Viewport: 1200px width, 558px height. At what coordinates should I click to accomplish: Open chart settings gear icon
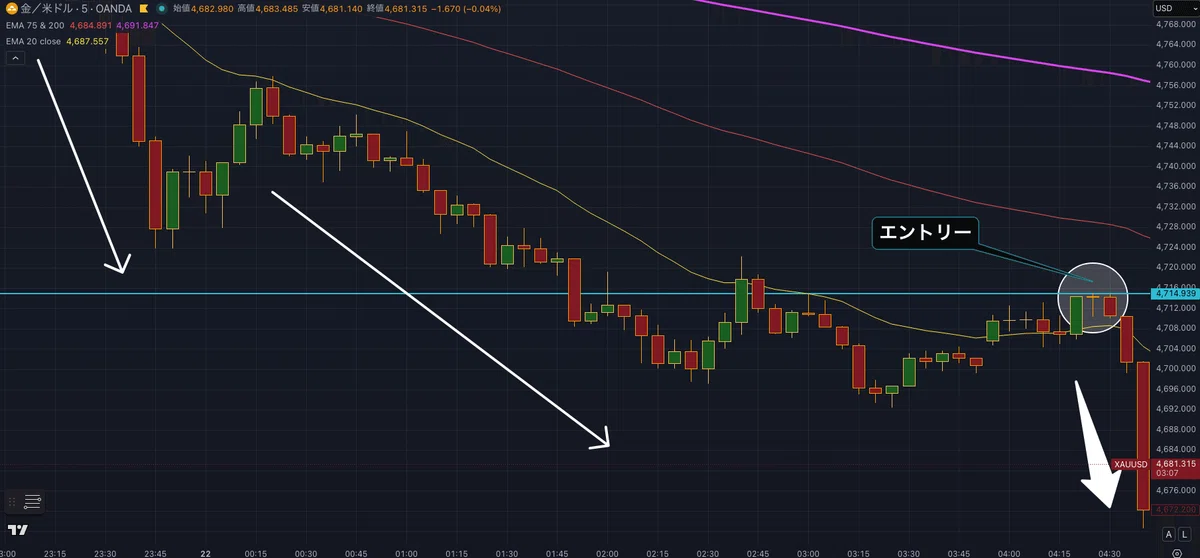(1176, 552)
